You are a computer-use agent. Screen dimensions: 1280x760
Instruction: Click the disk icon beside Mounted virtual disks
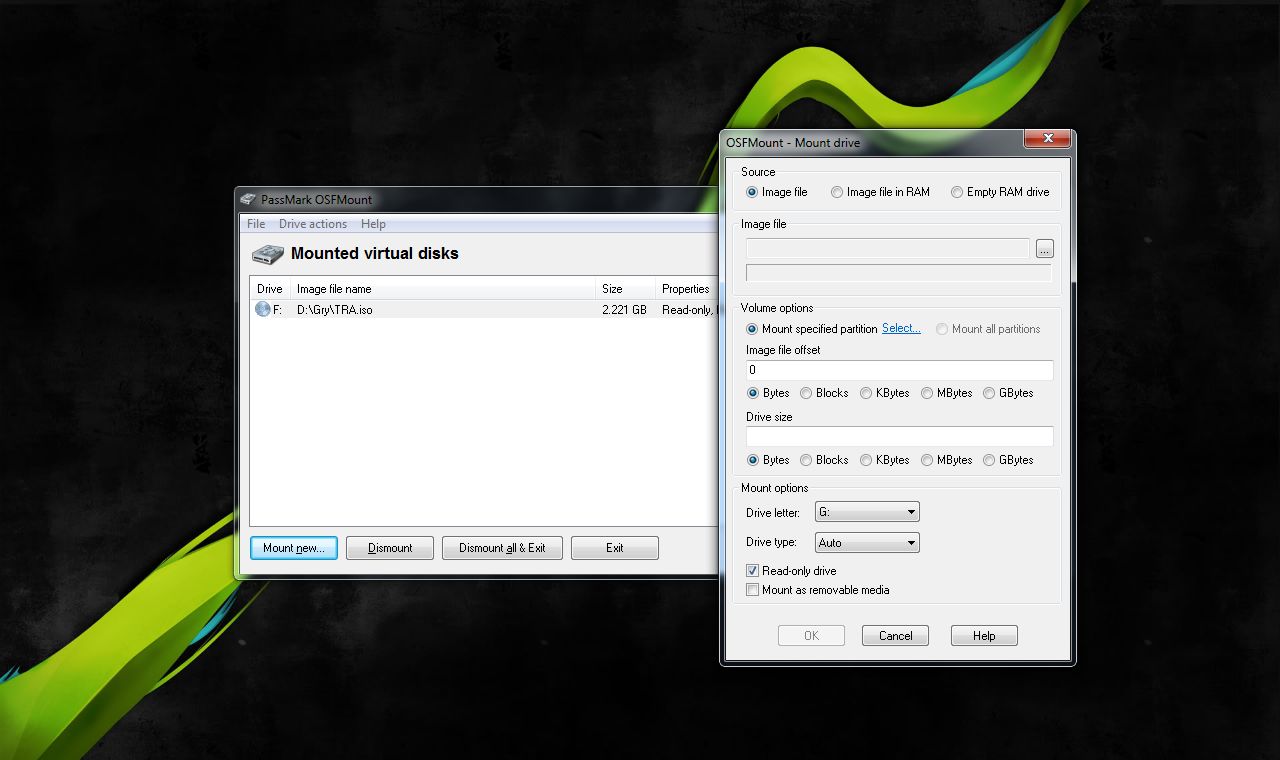click(x=267, y=254)
